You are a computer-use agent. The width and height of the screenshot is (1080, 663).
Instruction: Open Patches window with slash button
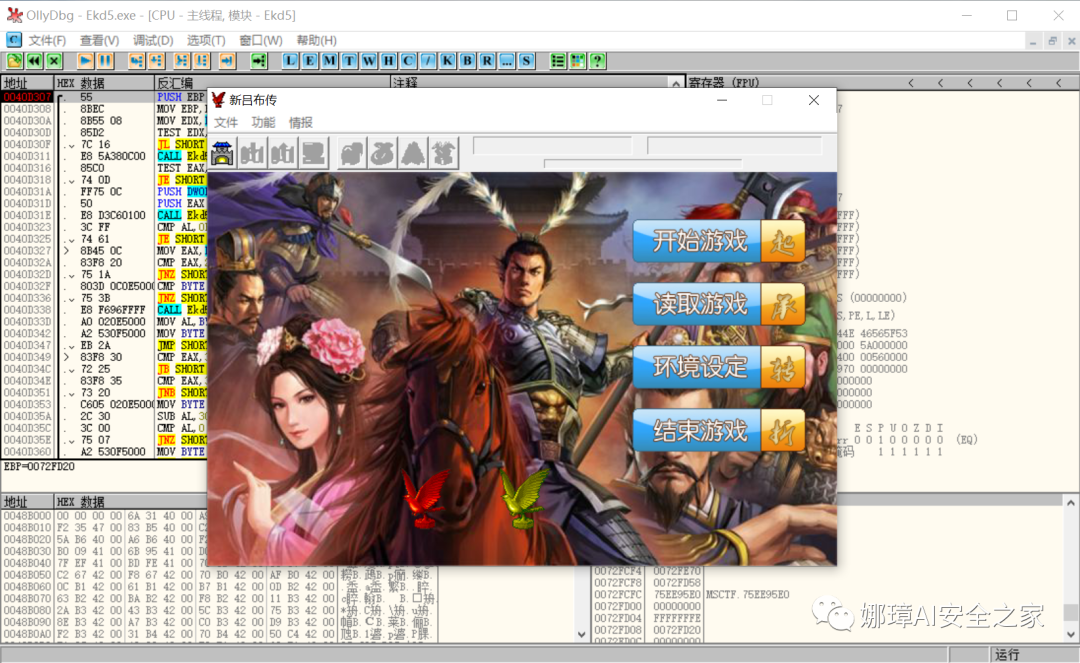tap(428, 61)
